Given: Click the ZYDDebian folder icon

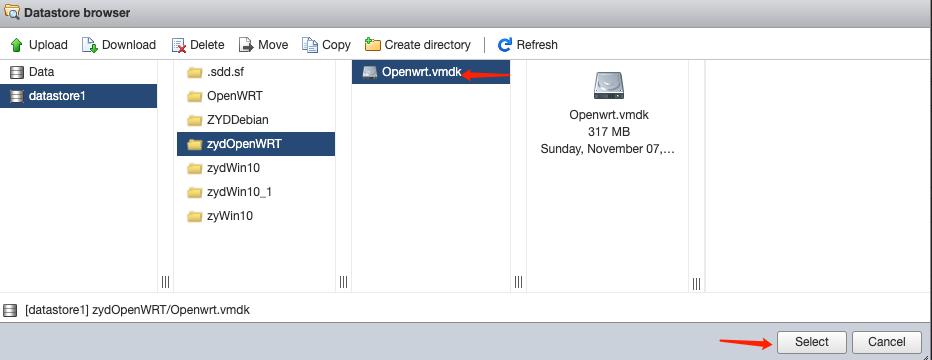Looking at the screenshot, I should (x=194, y=120).
